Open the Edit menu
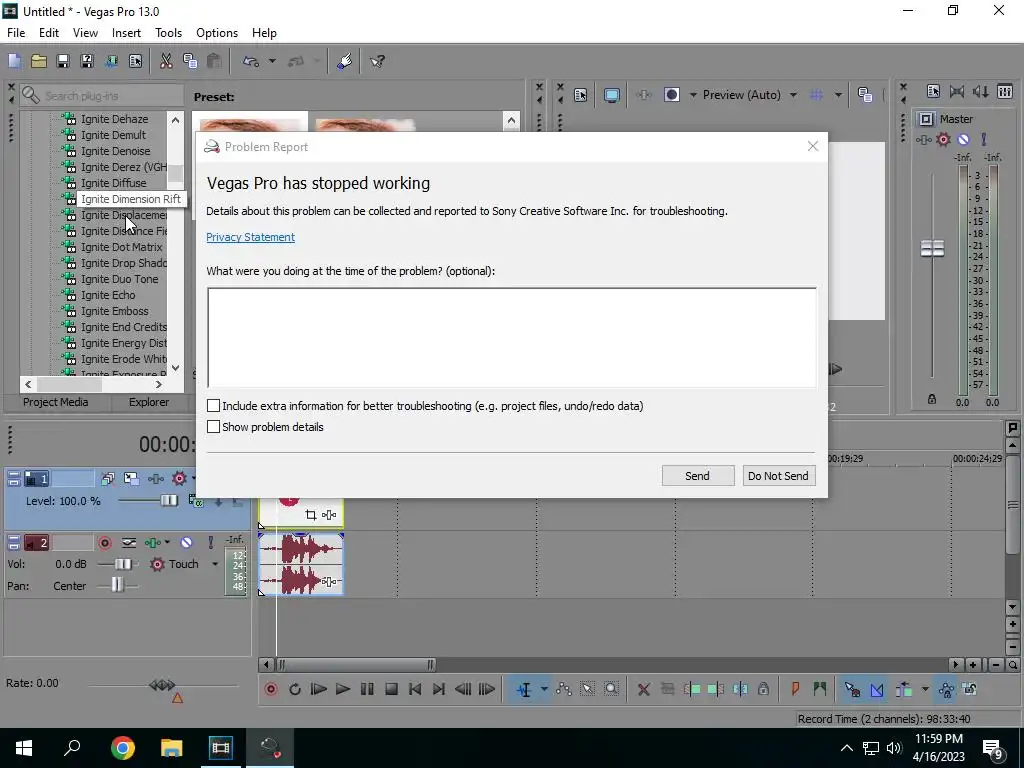 (x=49, y=33)
